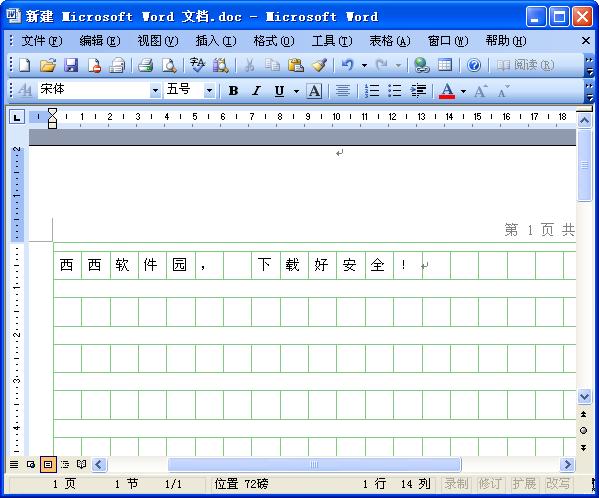Apply character border A icon
This screenshot has height=498, width=599.
[x=314, y=91]
